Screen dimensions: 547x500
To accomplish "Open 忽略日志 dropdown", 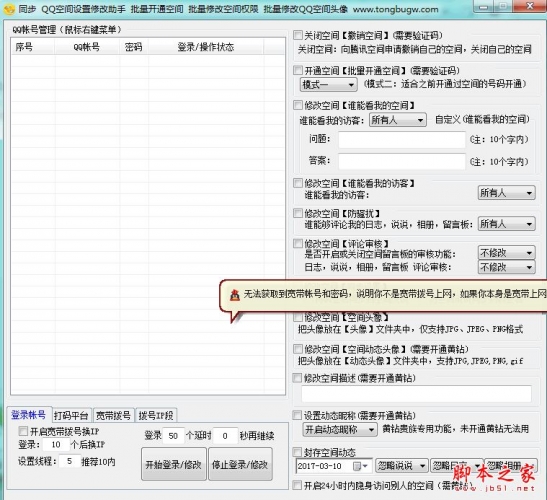I will [x=456, y=466].
